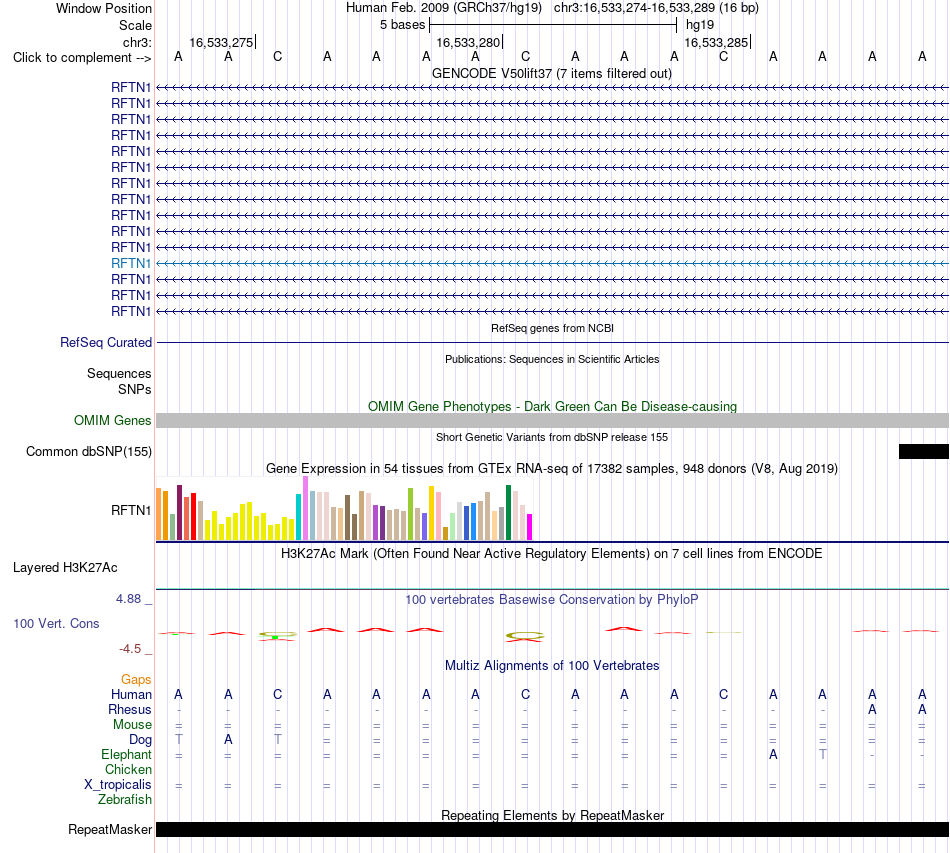Click the 'Click to complement -->' label
The image size is (950, 853).
[x=82, y=58]
